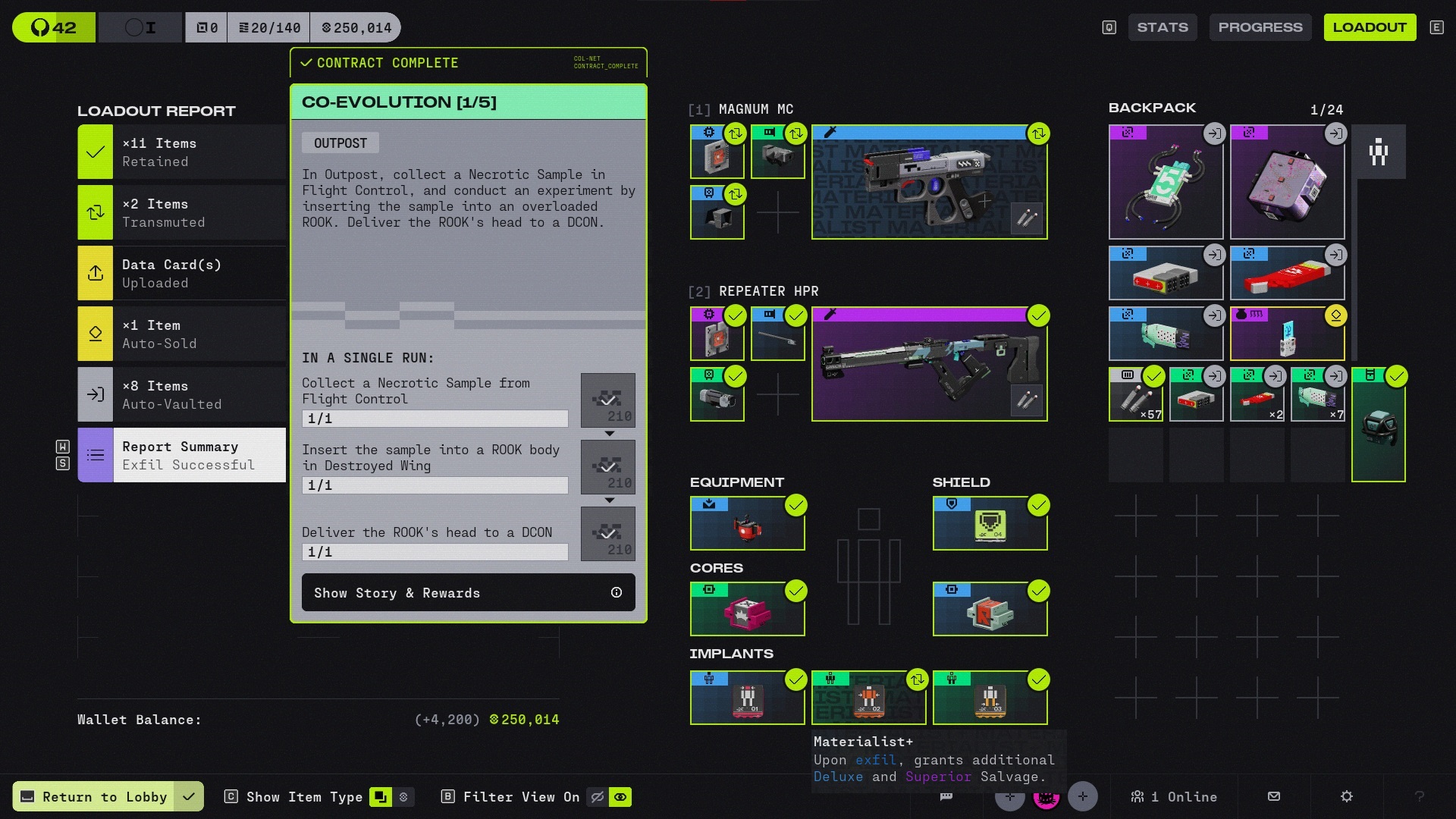Open the settings gear icon

click(1346, 796)
